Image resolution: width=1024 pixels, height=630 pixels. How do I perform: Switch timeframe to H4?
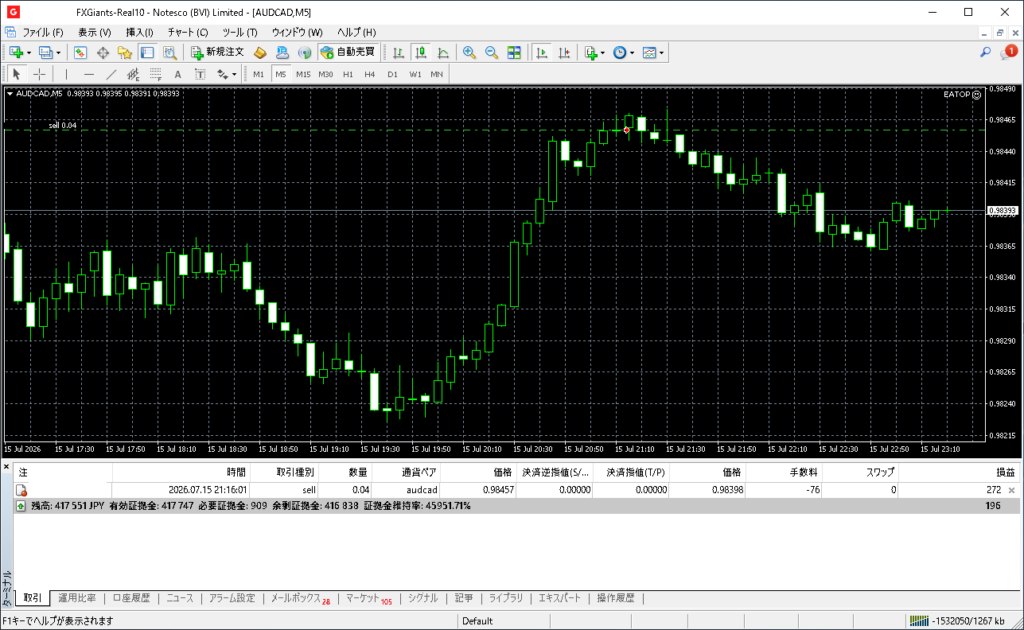pyautogui.click(x=370, y=74)
